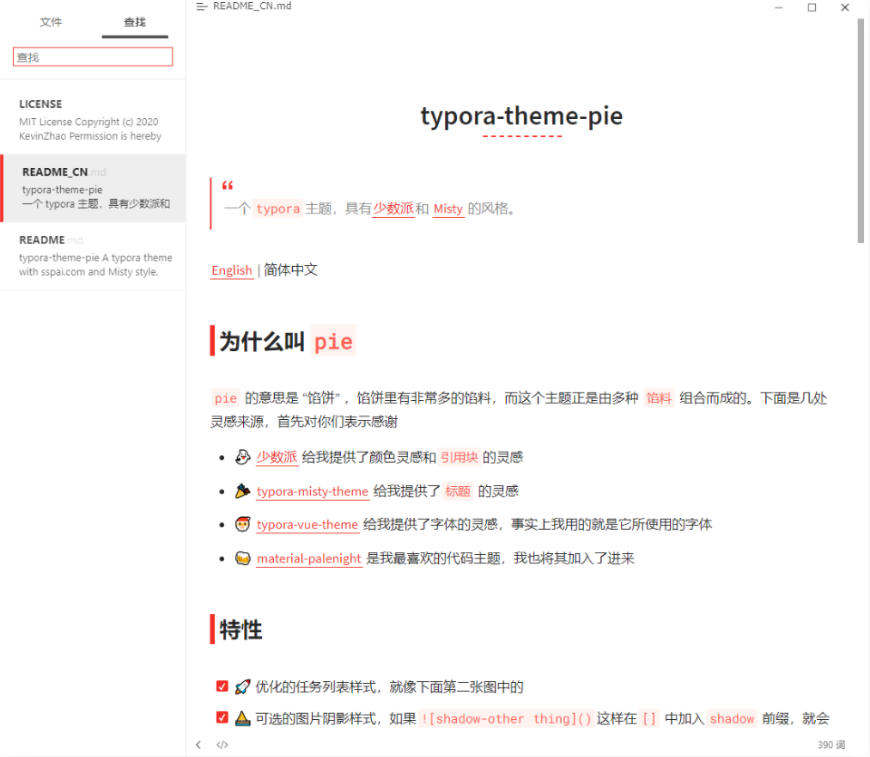Click the [] inline code in task item
This screenshot has width=870, height=757.
pyautogui.click(x=649, y=719)
